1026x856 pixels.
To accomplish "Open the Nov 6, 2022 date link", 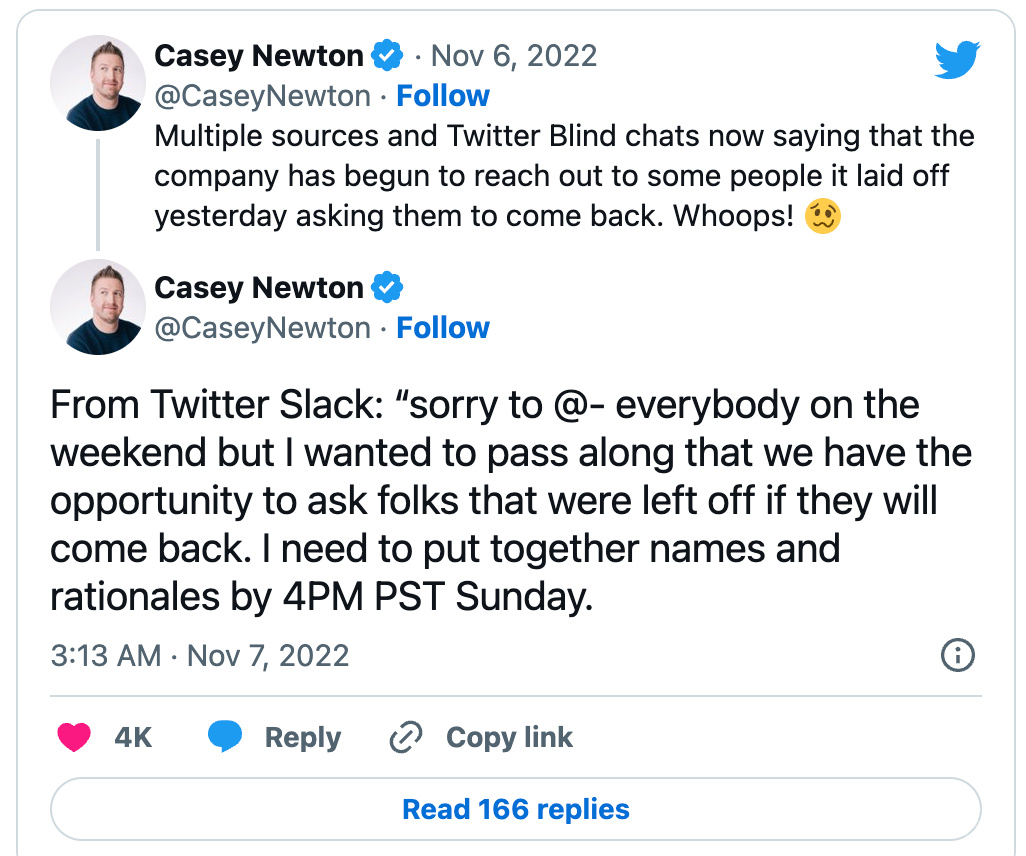I will (513, 56).
